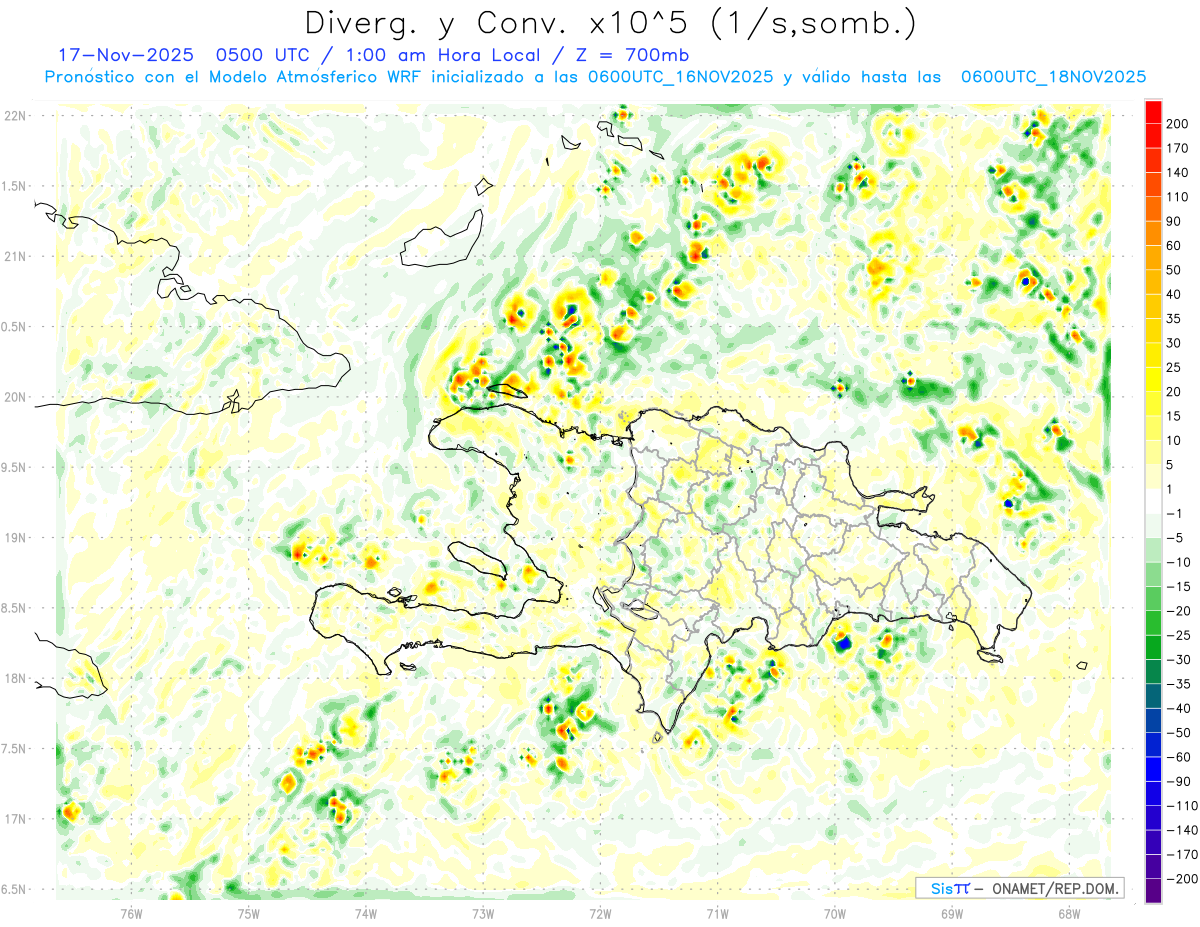Click the "20N" latitude label
The image size is (1200, 927).
coord(14,397)
